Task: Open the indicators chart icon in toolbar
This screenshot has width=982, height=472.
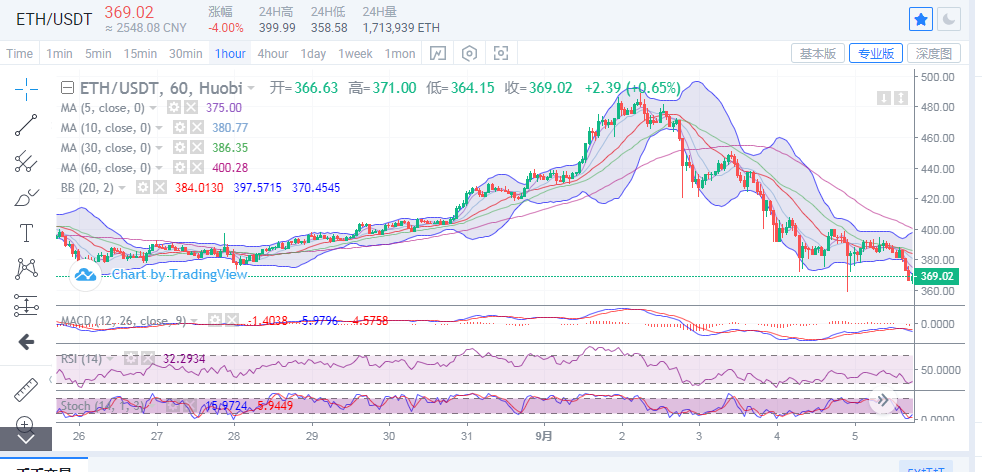Action: tap(437, 54)
